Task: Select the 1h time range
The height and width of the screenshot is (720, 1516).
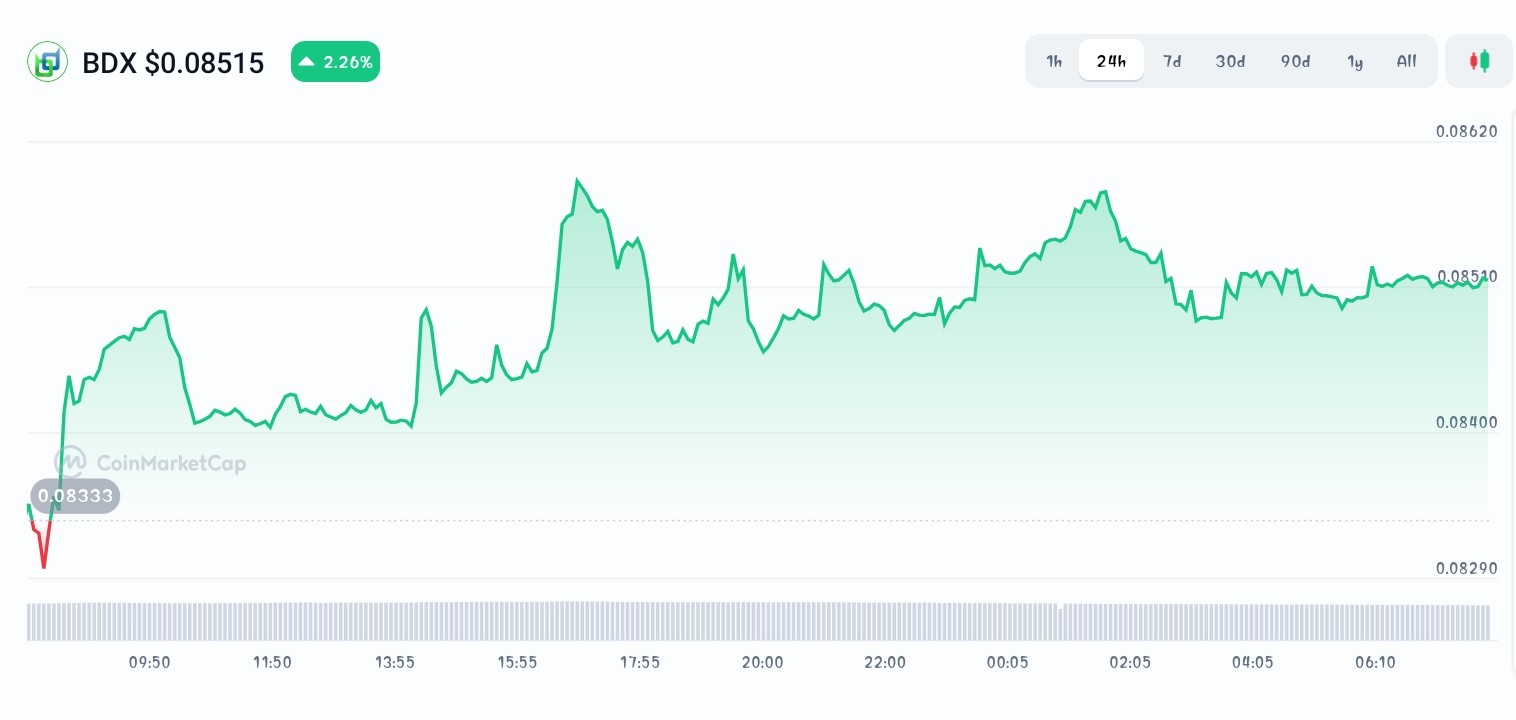Action: [1054, 61]
